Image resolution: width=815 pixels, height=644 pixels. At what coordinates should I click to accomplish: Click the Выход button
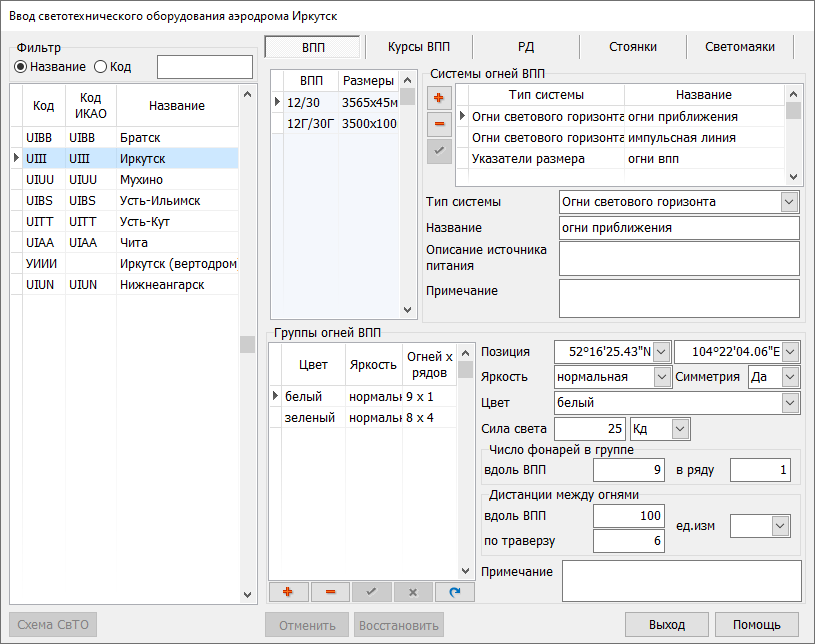click(x=666, y=625)
